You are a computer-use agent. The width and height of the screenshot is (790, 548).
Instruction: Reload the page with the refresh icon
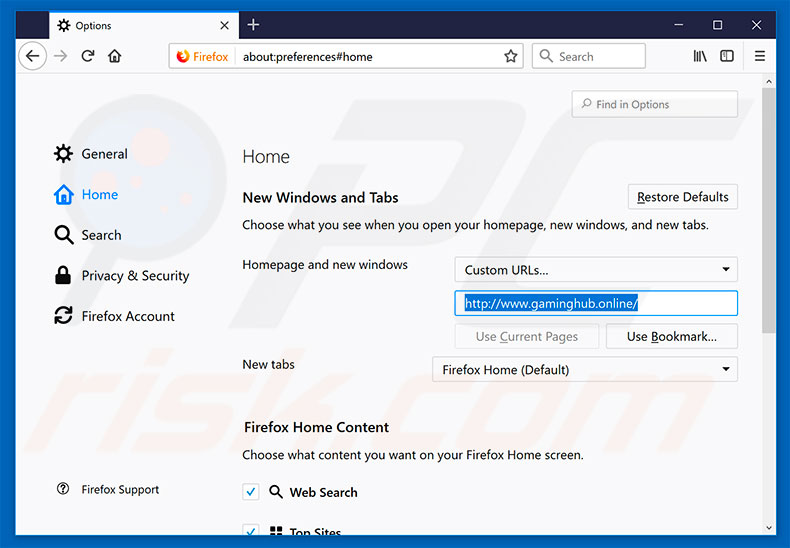tap(88, 56)
